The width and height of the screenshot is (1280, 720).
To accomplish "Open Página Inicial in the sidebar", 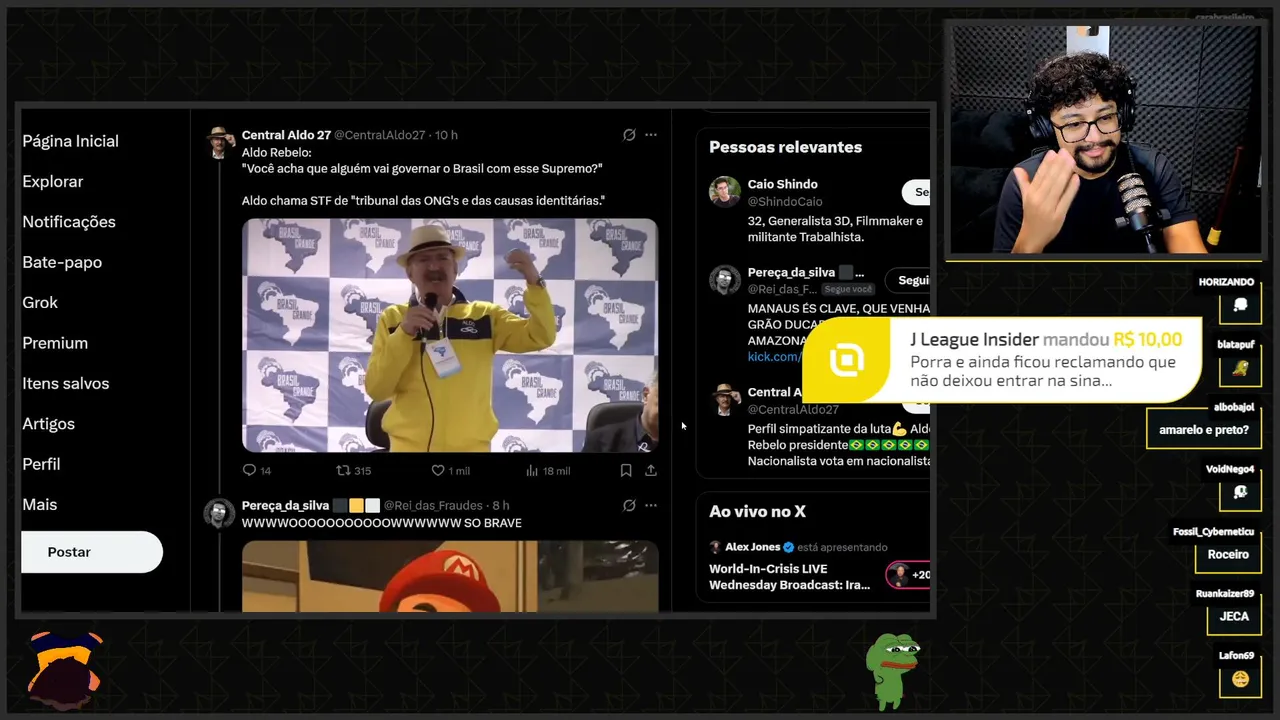I will pos(70,141).
